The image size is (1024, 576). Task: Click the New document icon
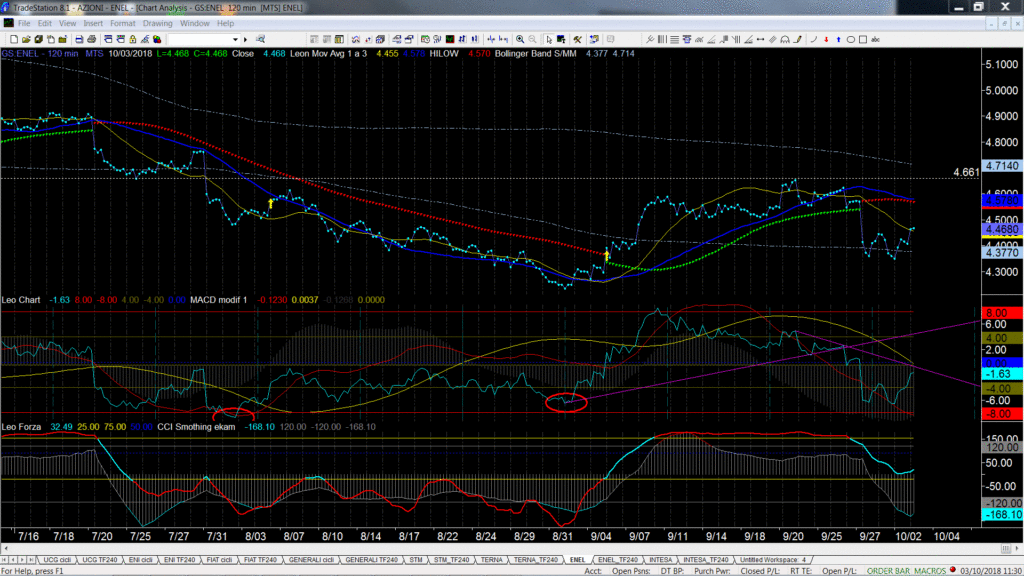(x=14, y=39)
